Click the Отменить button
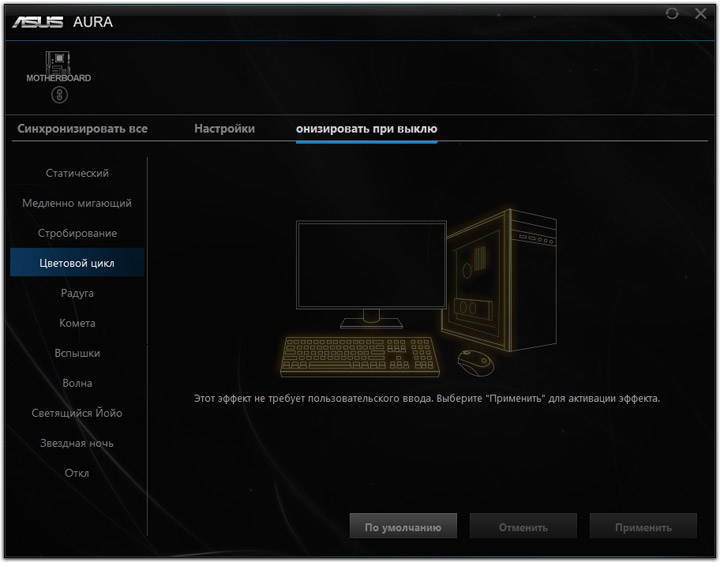 pos(523,526)
